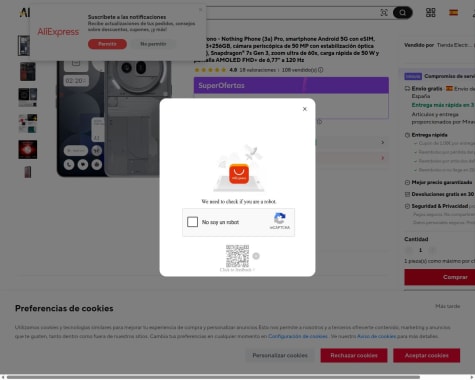Screen dimensions: 475x380
Task: Click the "Click to feedback" link
Action: (x=237, y=270)
